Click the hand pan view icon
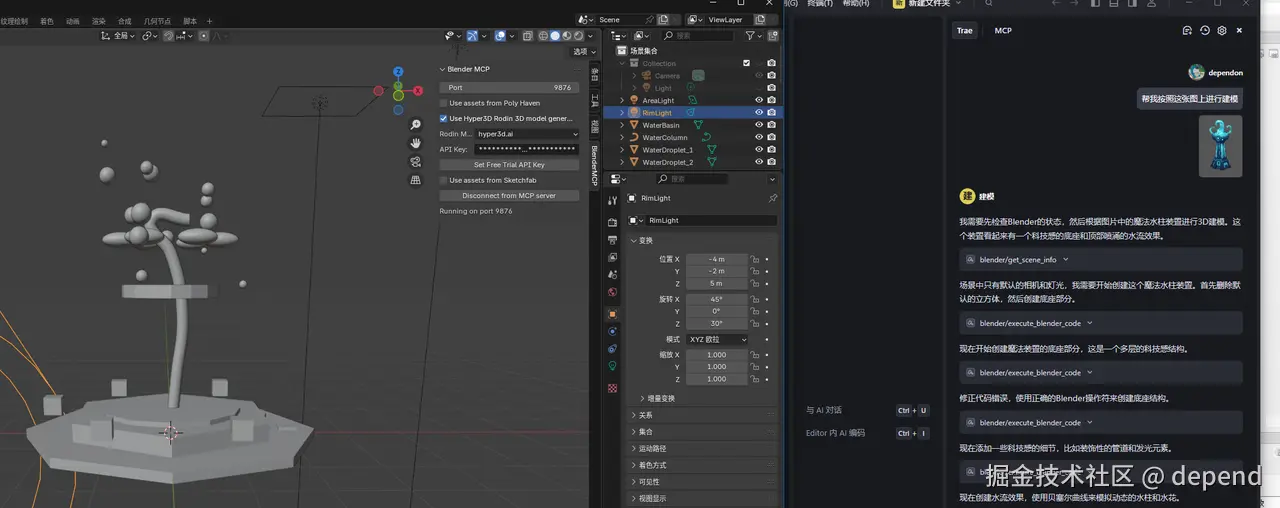This screenshot has height=508, width=1280. click(x=415, y=143)
